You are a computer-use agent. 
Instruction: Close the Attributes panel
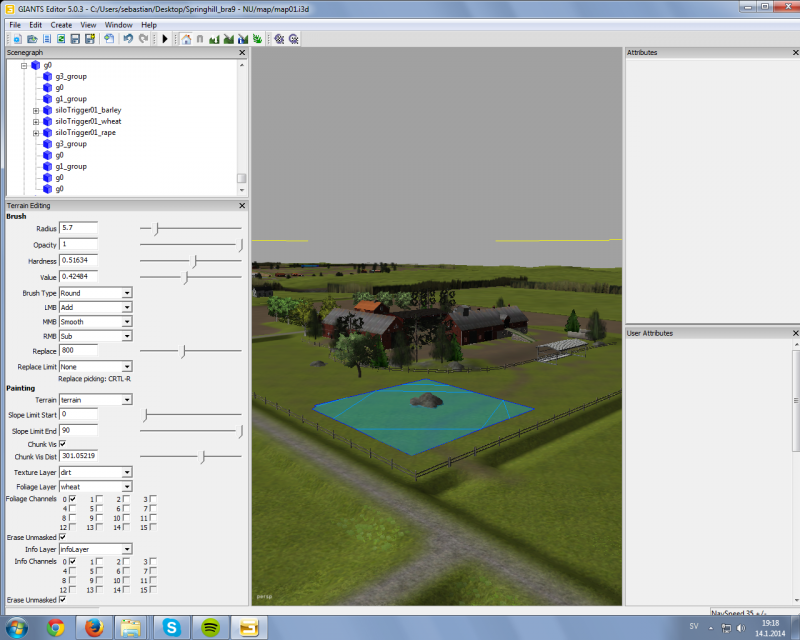(x=795, y=53)
